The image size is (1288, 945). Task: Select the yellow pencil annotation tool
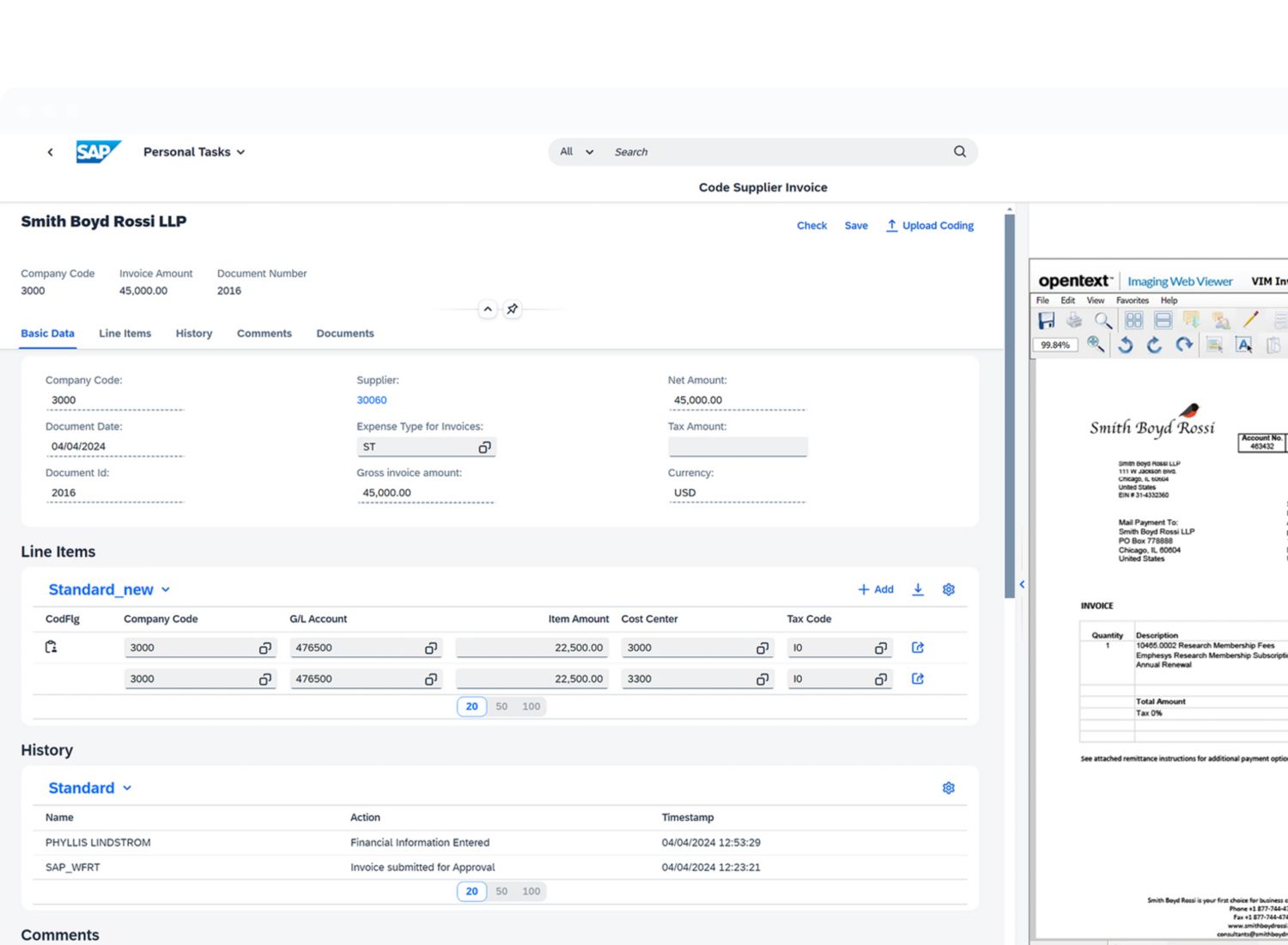(1250, 320)
